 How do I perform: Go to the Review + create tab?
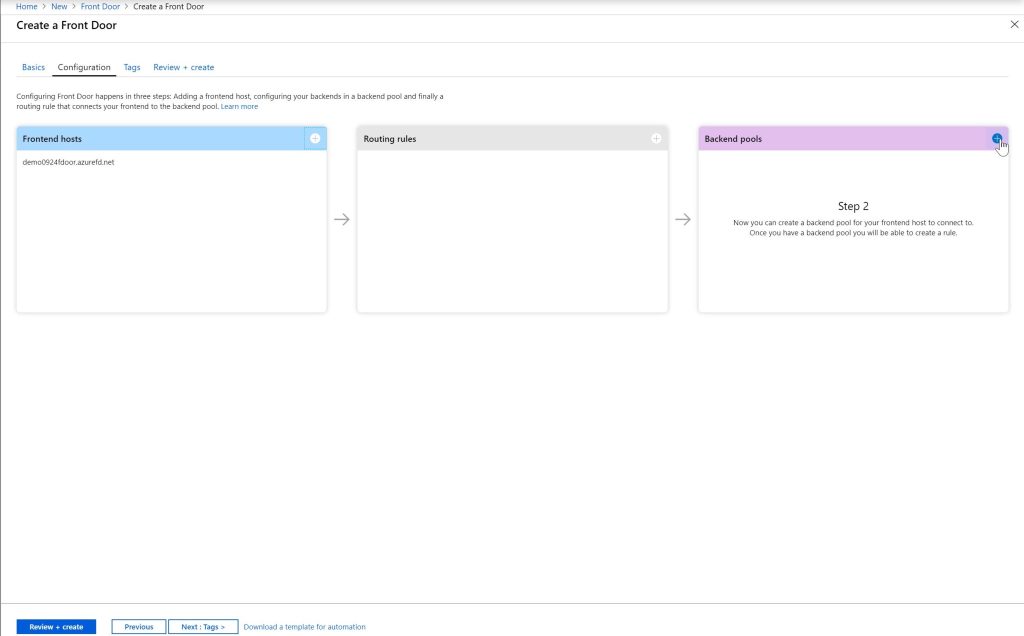(184, 67)
